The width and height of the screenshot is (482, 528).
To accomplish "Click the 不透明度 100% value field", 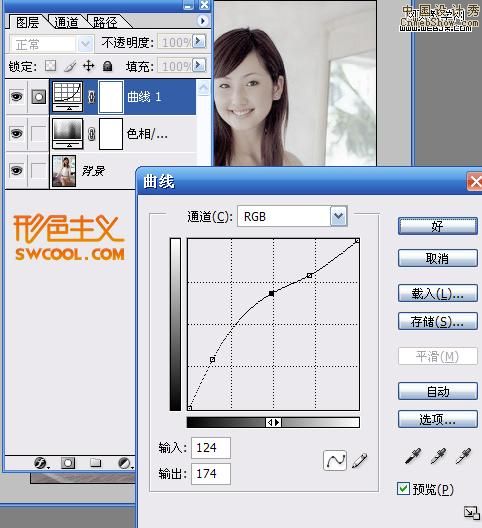I will tap(175, 42).
